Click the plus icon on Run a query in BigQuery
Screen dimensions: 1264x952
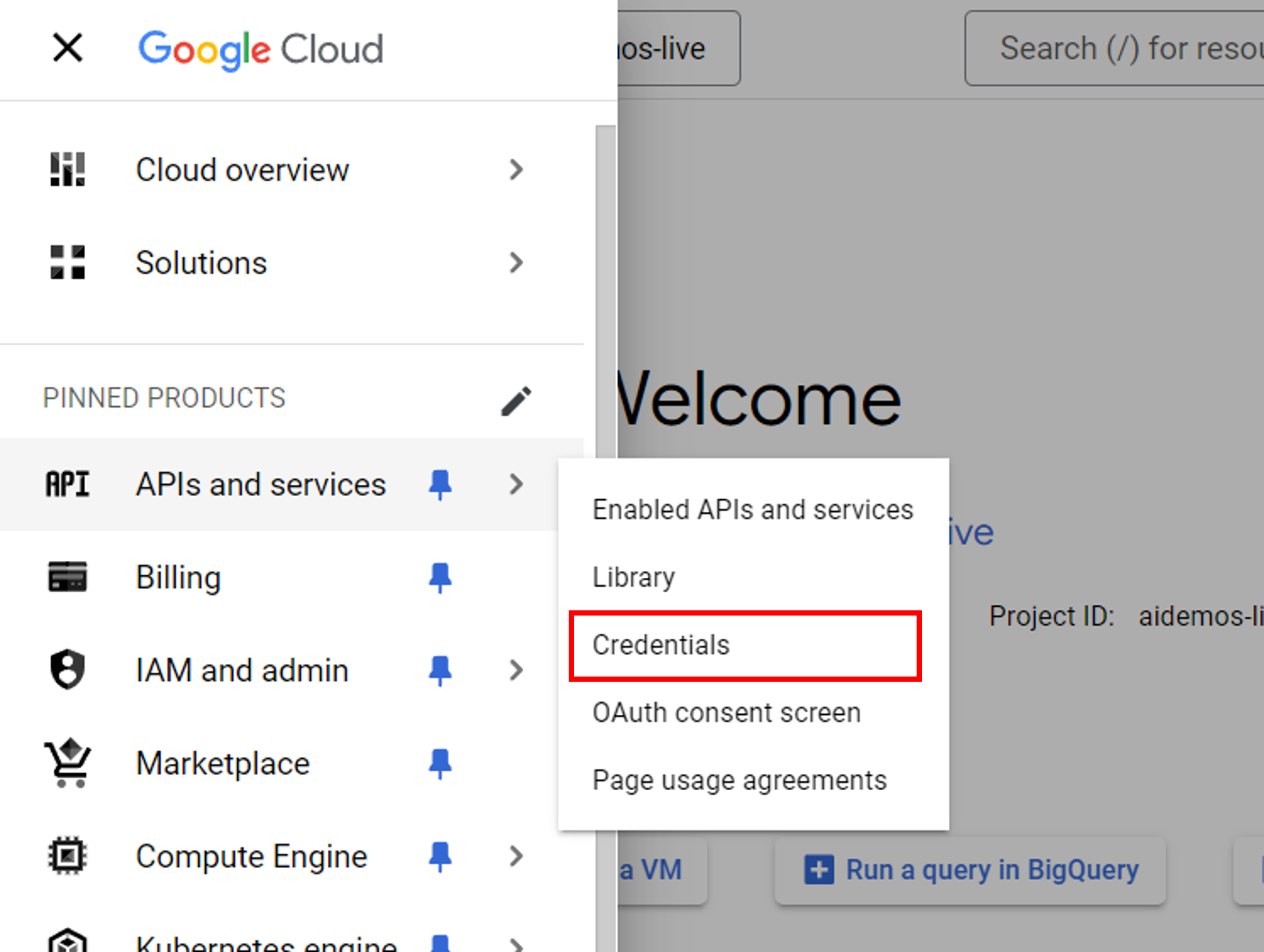click(819, 870)
